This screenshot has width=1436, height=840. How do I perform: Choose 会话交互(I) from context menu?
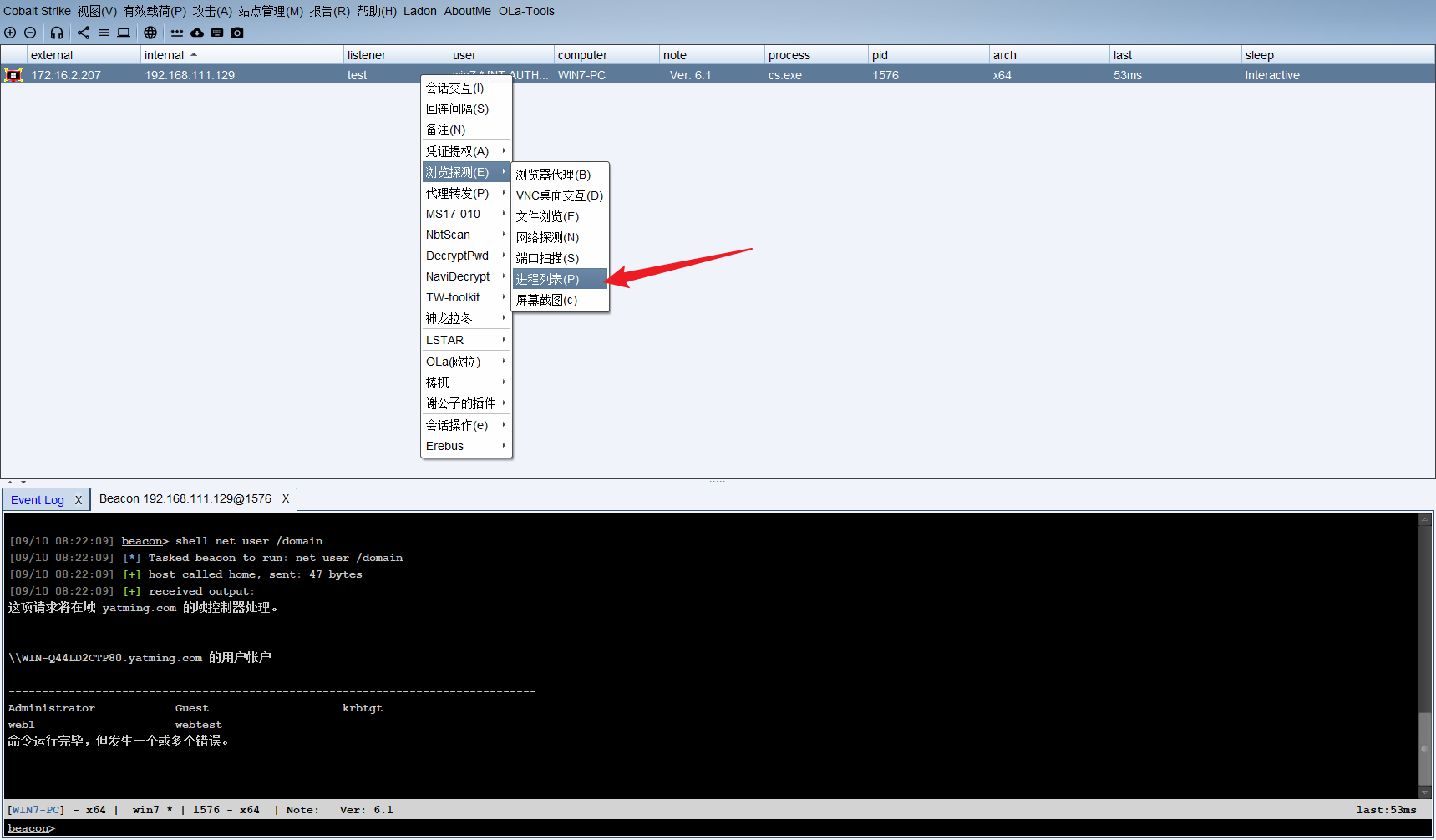point(466,88)
